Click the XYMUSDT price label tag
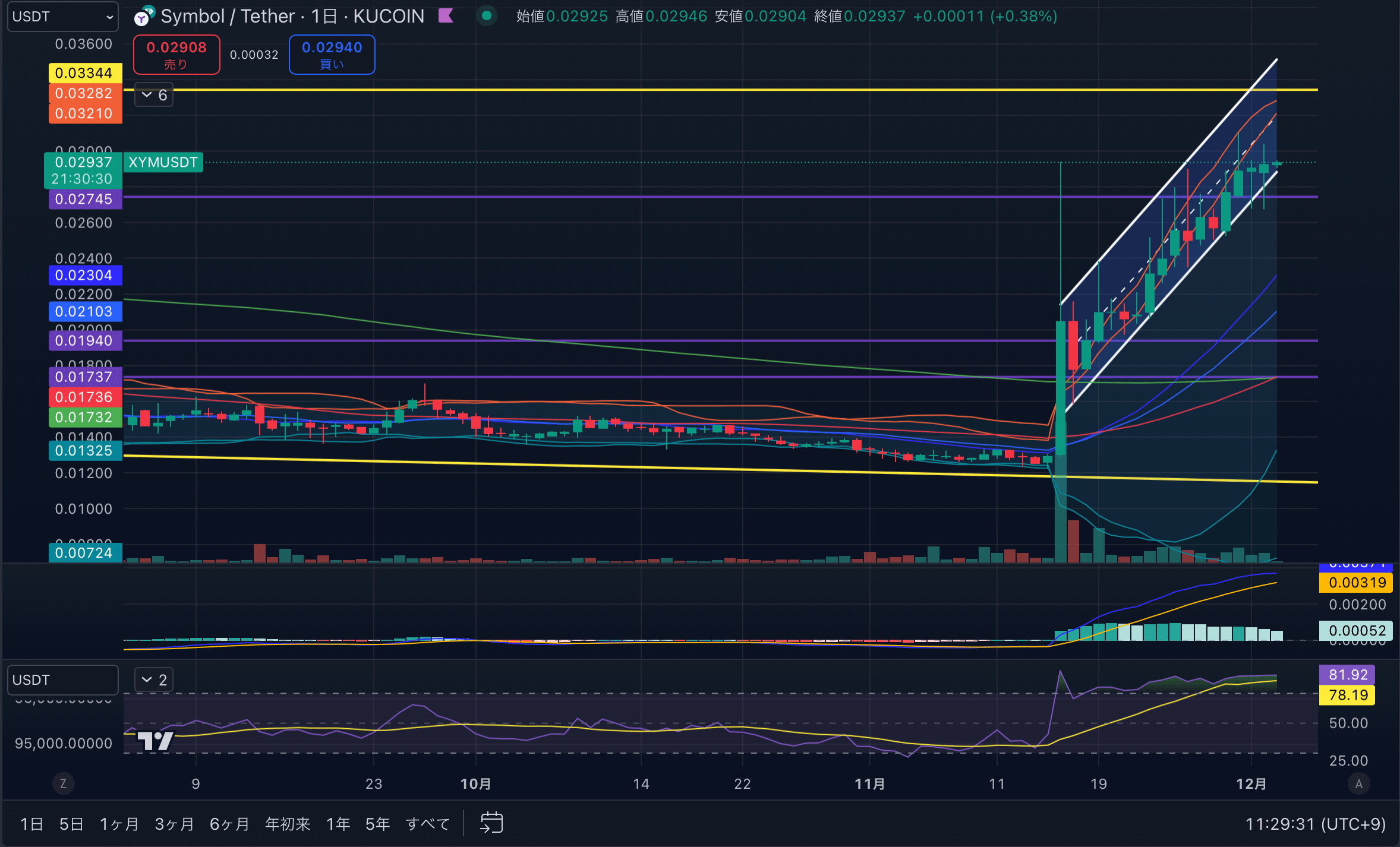1400x847 pixels. 163,162
